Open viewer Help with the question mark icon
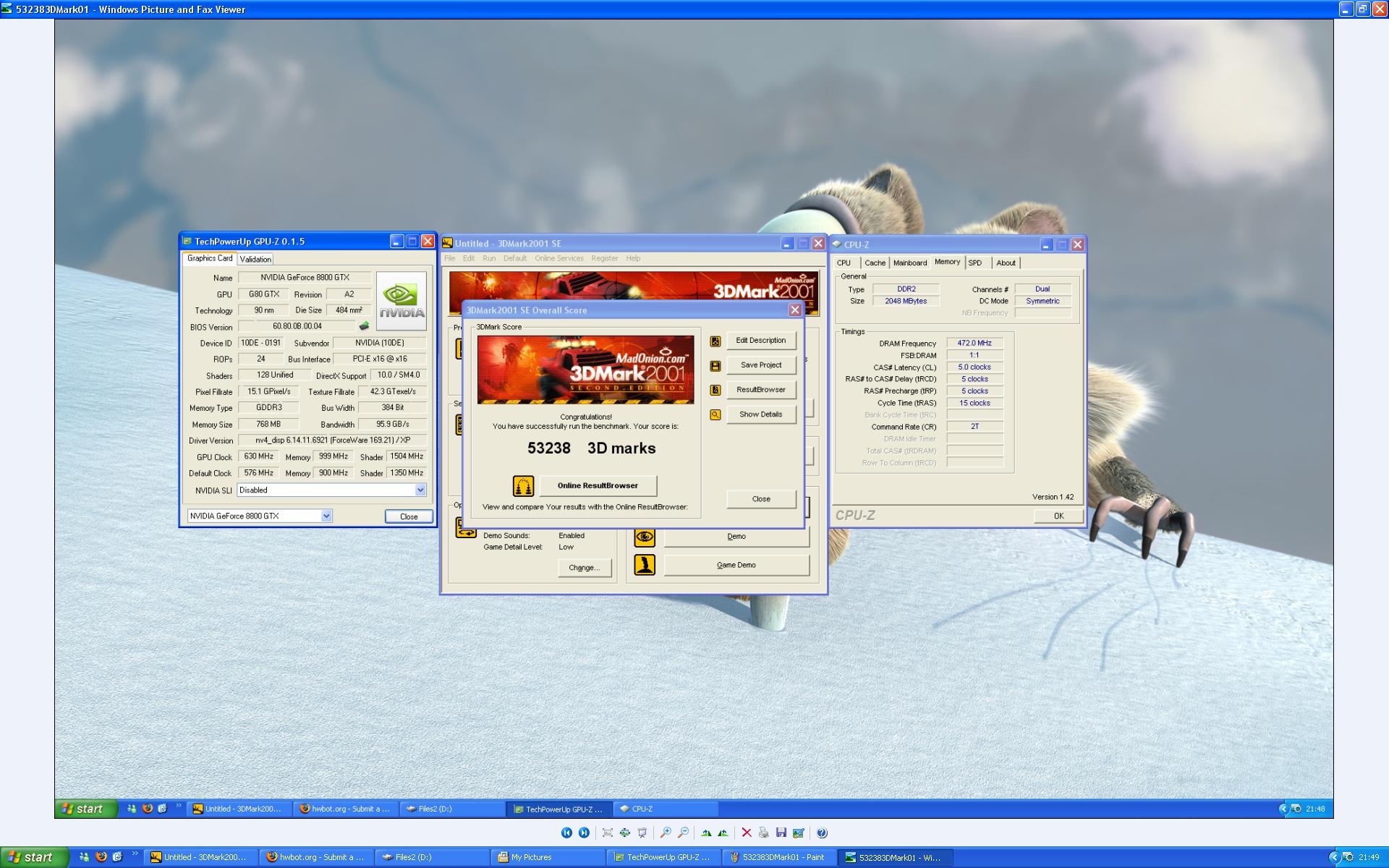The width and height of the screenshot is (1389, 868). pyautogui.click(x=822, y=833)
